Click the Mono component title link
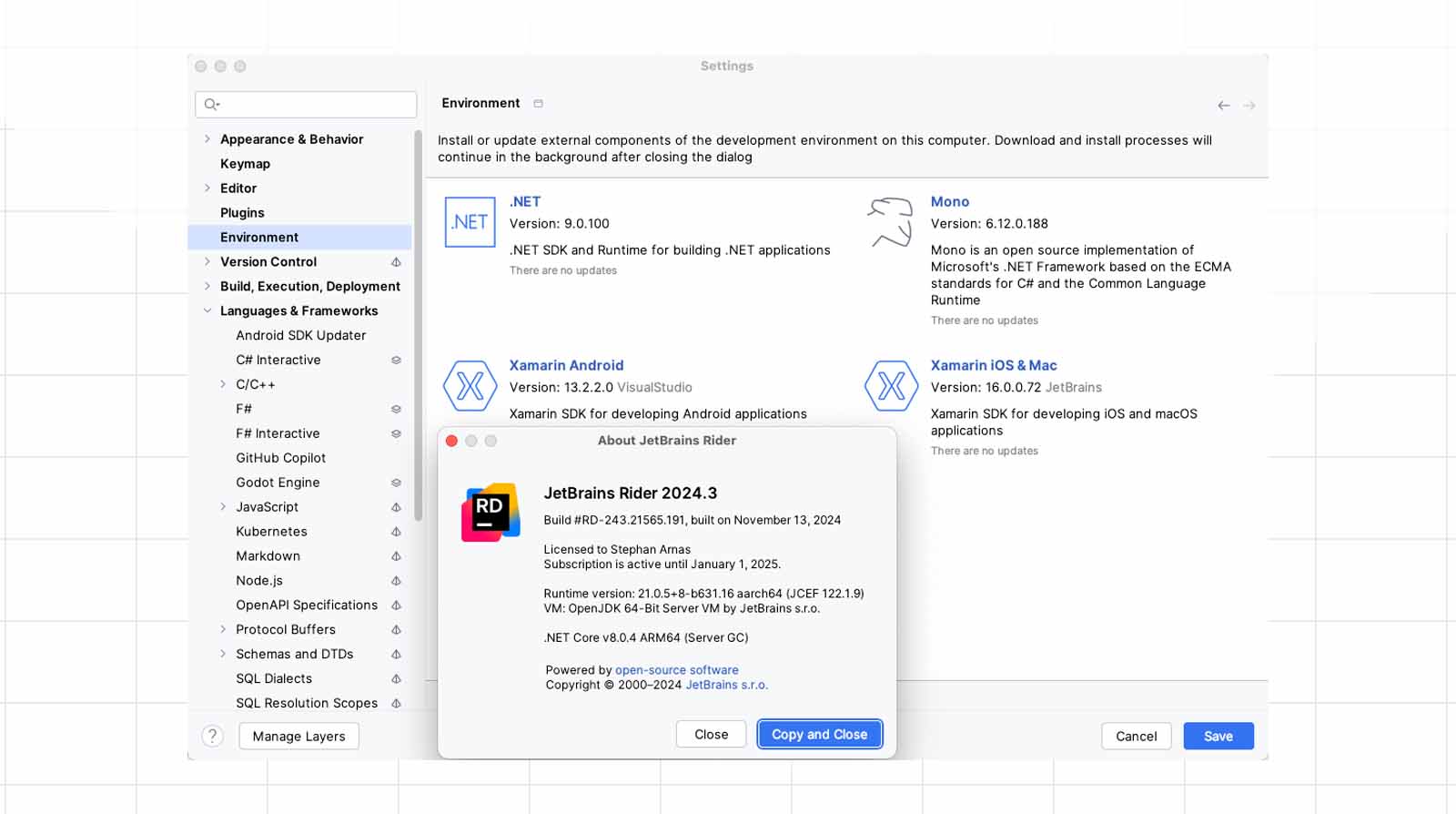1456x814 pixels. click(x=950, y=202)
